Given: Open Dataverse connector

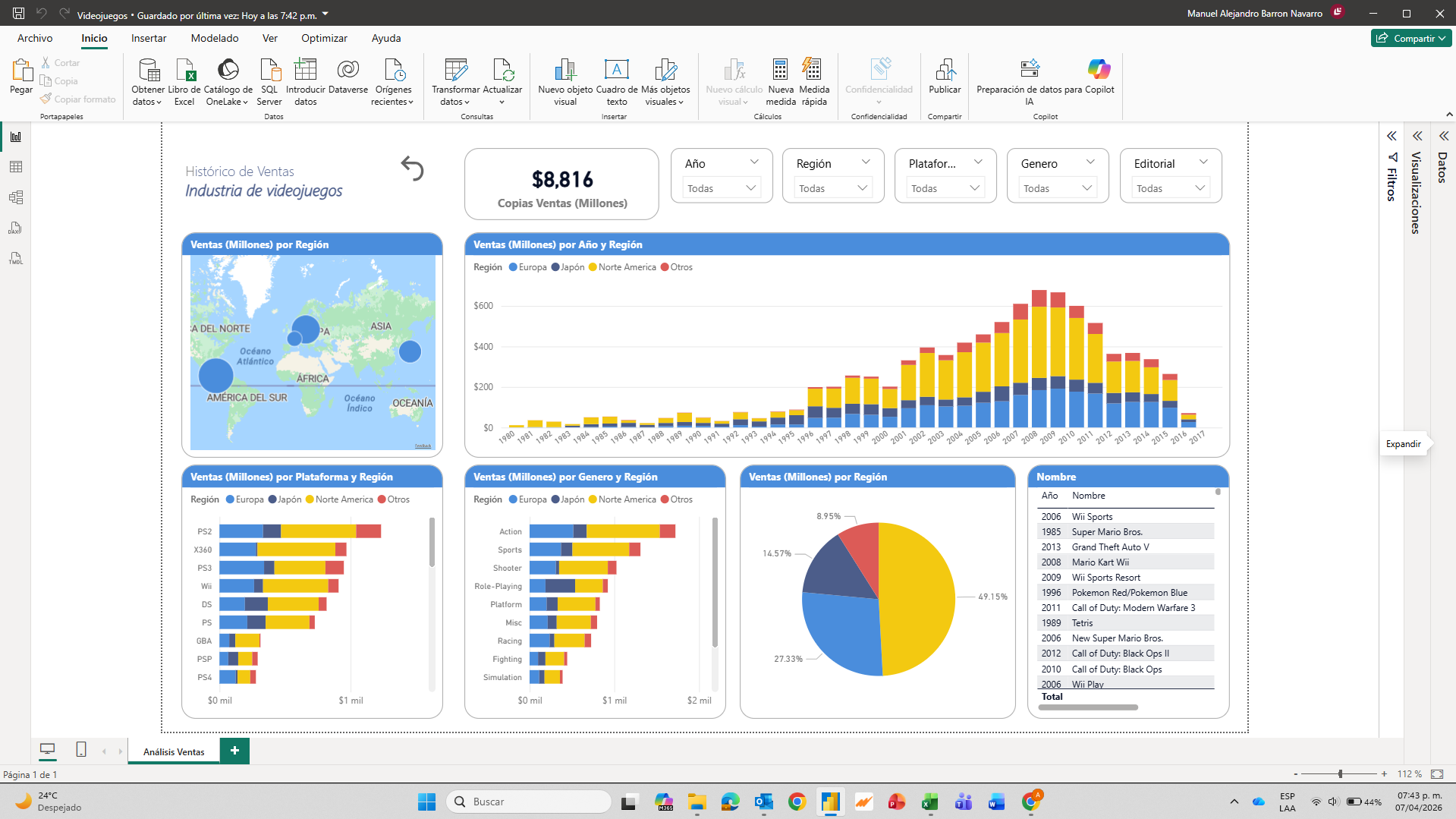Looking at the screenshot, I should point(348,77).
